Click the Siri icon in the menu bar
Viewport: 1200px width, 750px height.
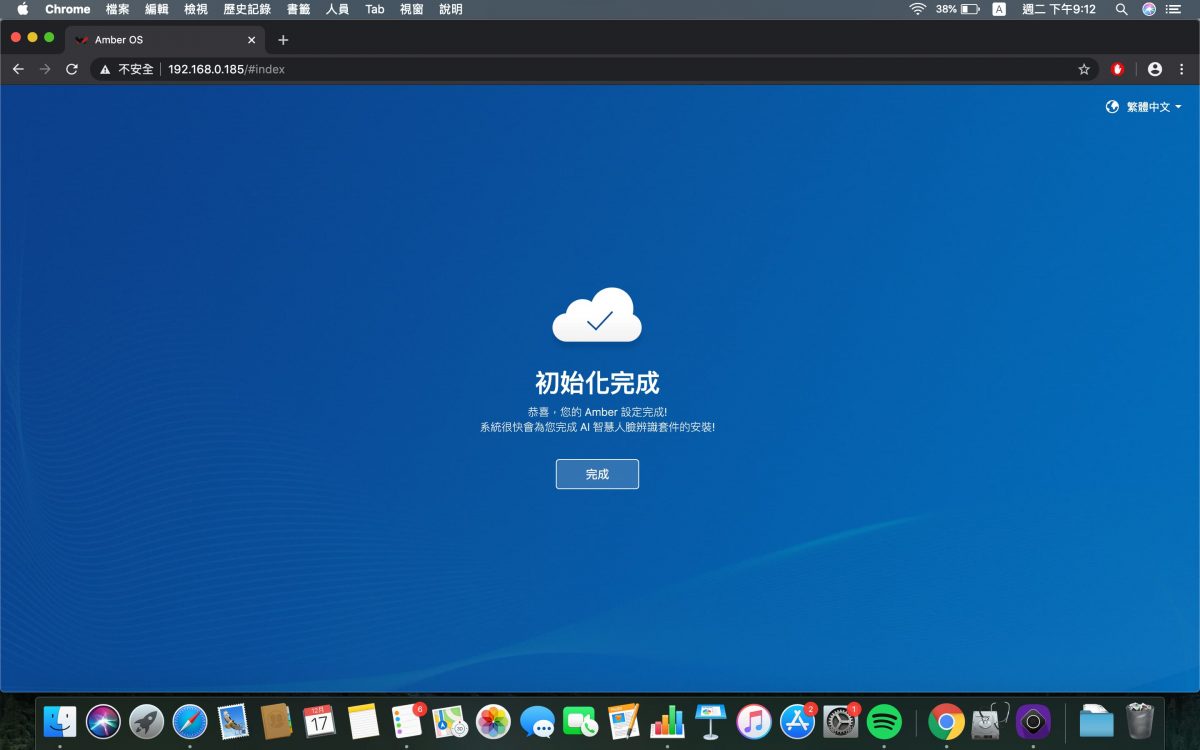pos(1149,9)
